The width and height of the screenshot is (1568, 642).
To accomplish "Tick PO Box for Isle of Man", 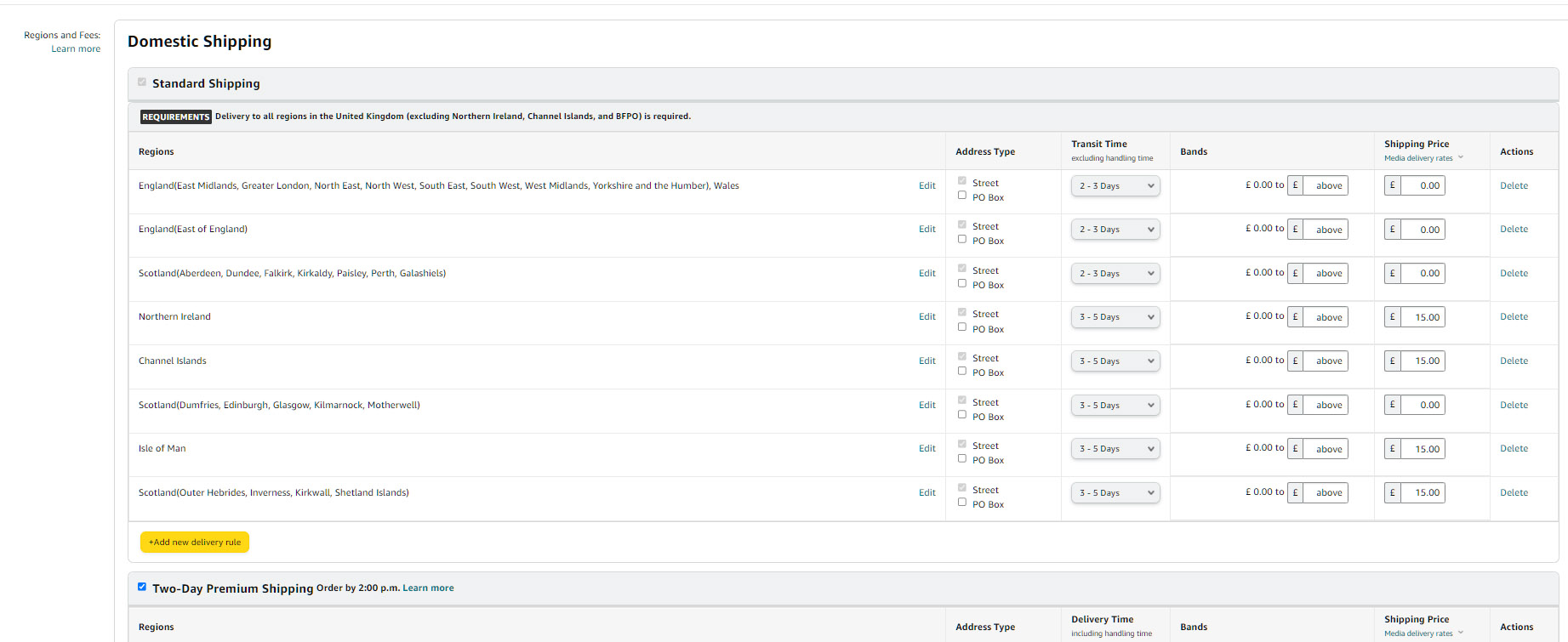I will point(962,459).
